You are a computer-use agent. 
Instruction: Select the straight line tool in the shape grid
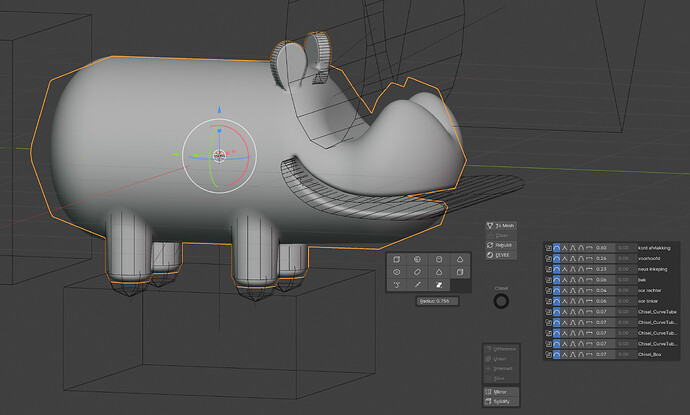[x=418, y=285]
